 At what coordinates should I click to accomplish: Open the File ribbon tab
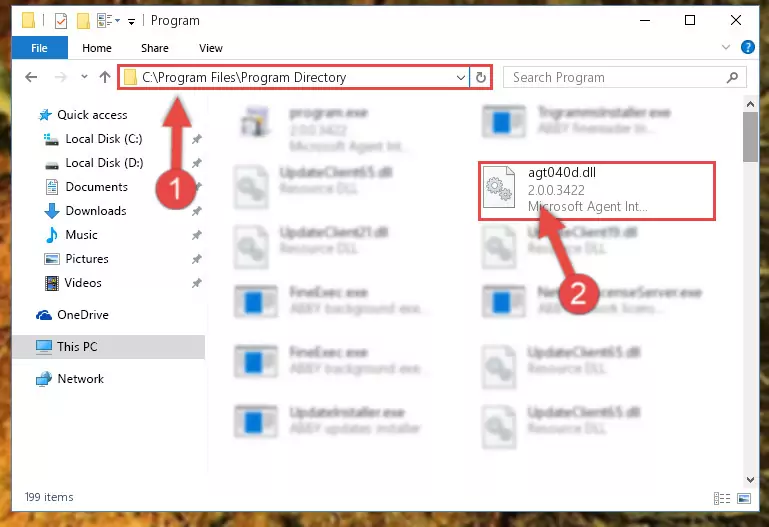pos(39,48)
